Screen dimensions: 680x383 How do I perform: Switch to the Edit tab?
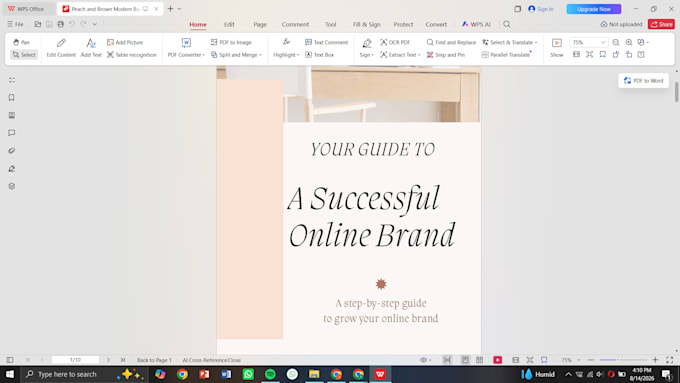(x=229, y=24)
